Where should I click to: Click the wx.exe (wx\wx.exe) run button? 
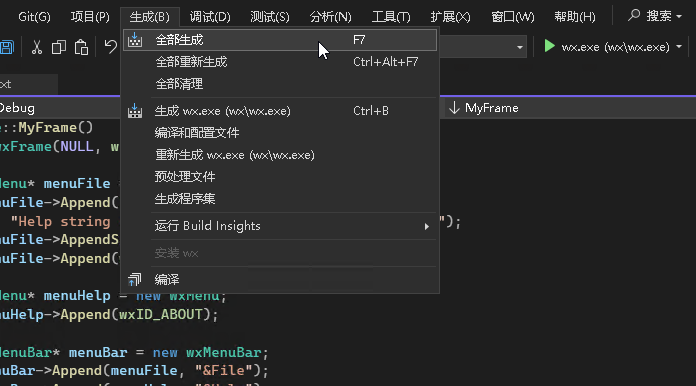(x=606, y=47)
